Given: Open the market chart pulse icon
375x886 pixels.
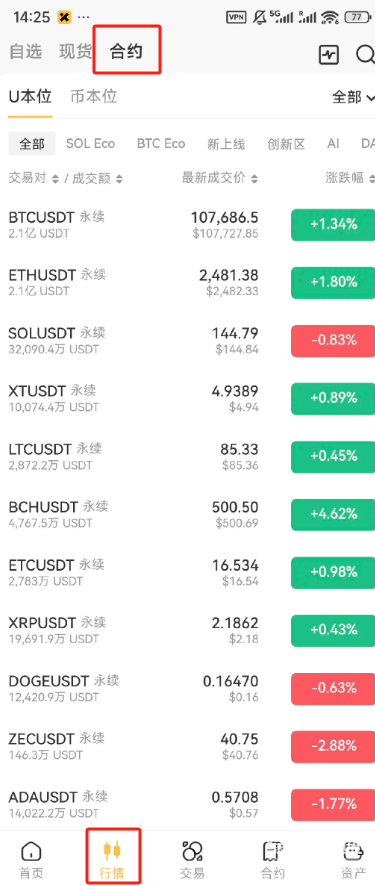Looking at the screenshot, I should pos(329,55).
